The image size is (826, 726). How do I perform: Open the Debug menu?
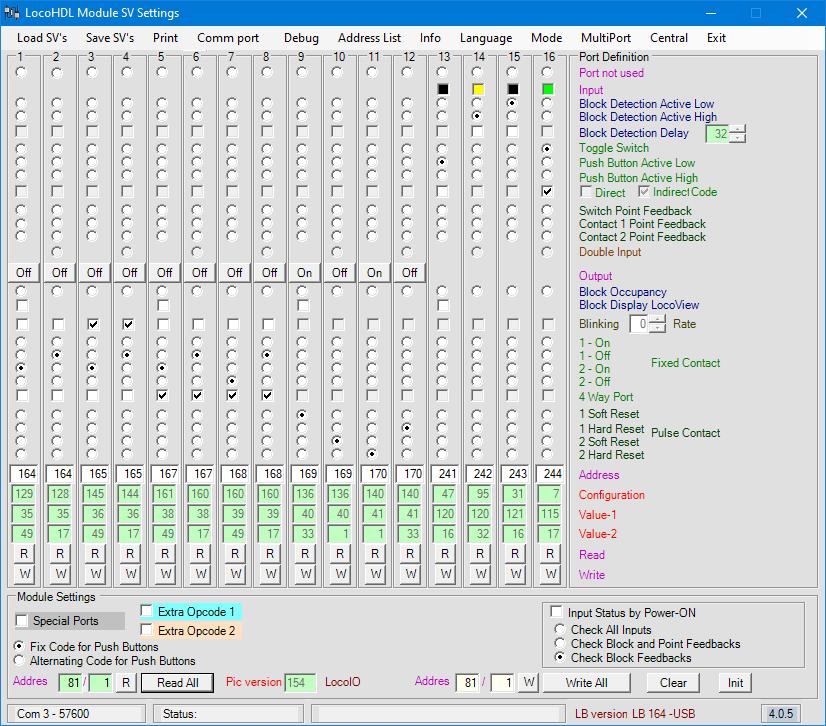point(301,38)
